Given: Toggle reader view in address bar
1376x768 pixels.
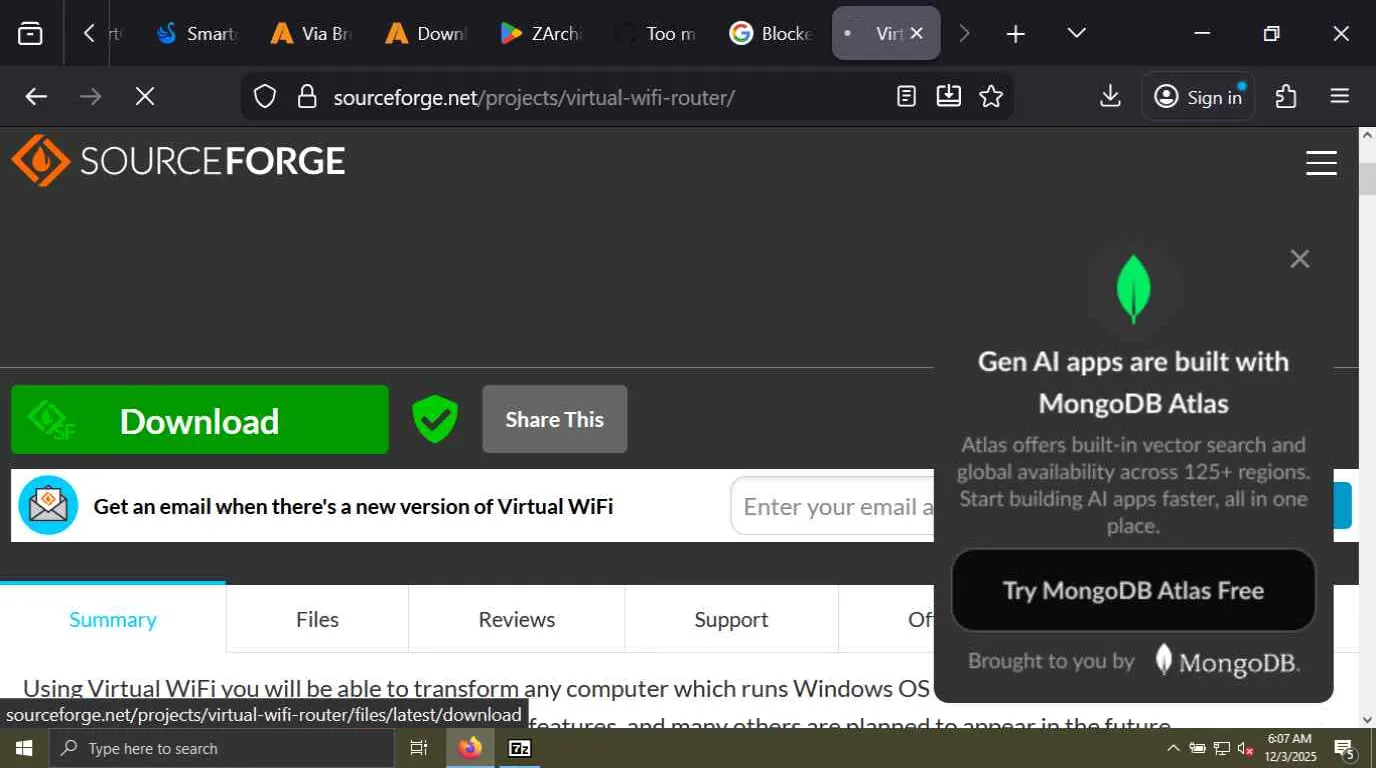Looking at the screenshot, I should pyautogui.click(x=906, y=97).
